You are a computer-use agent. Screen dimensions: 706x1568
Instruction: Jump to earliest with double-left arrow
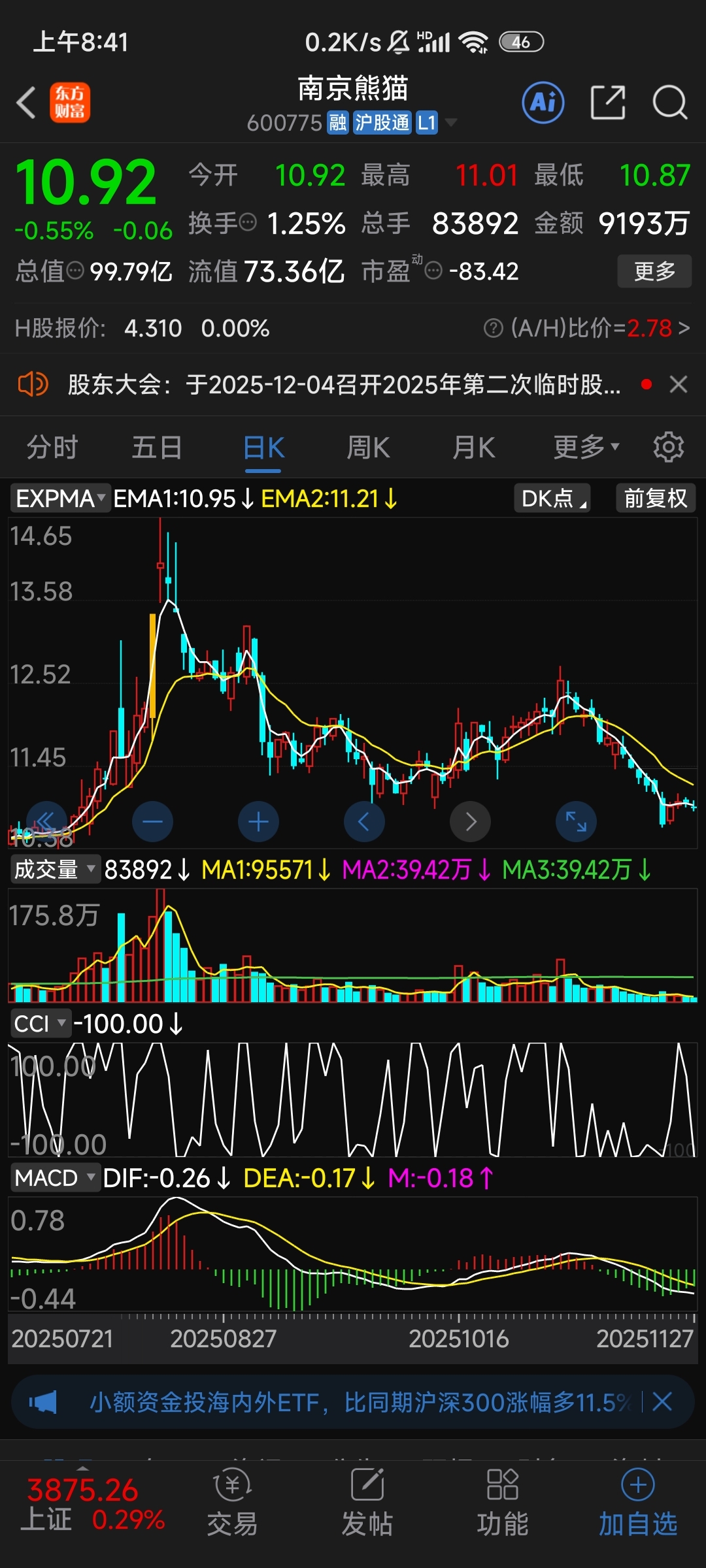(x=46, y=821)
